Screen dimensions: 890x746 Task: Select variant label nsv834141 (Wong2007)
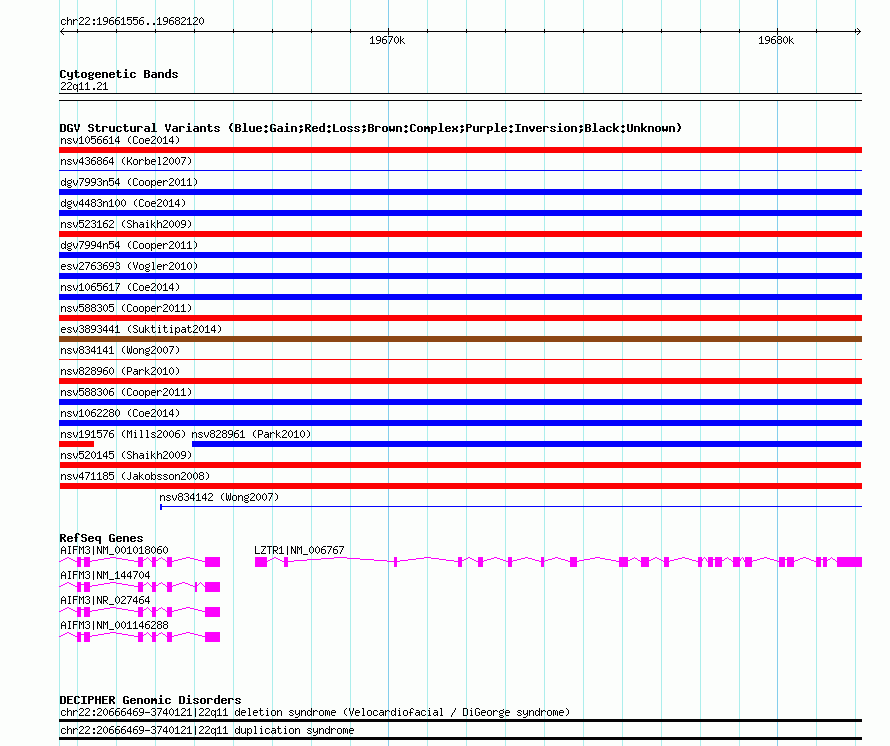120,350
